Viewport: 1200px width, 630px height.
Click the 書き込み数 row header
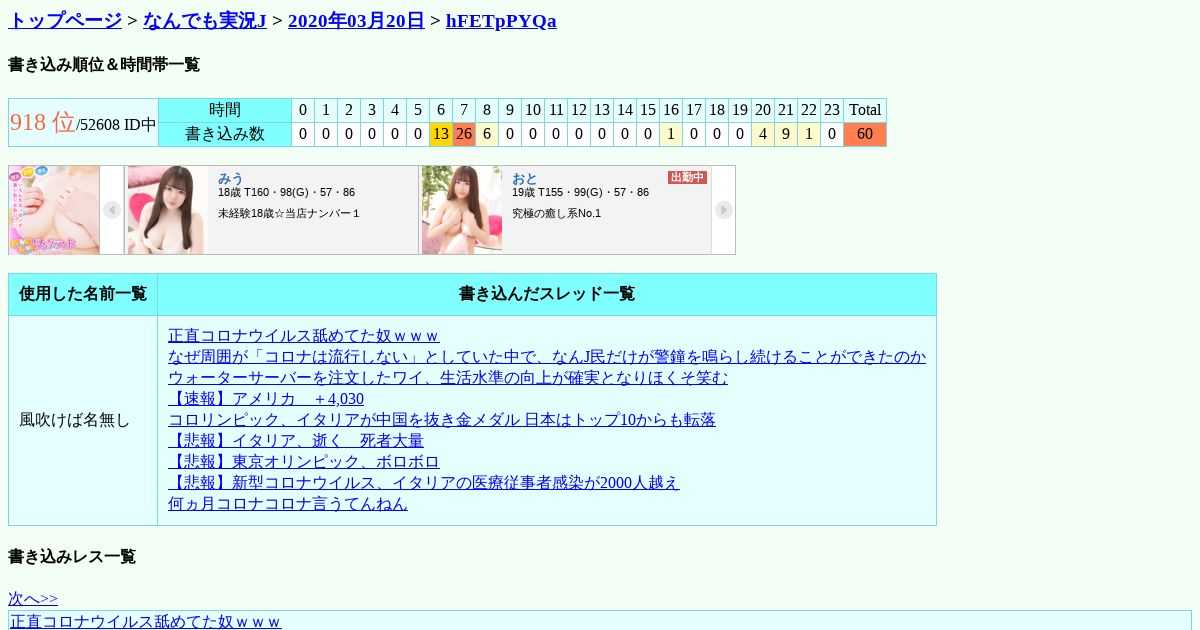pyautogui.click(x=225, y=134)
